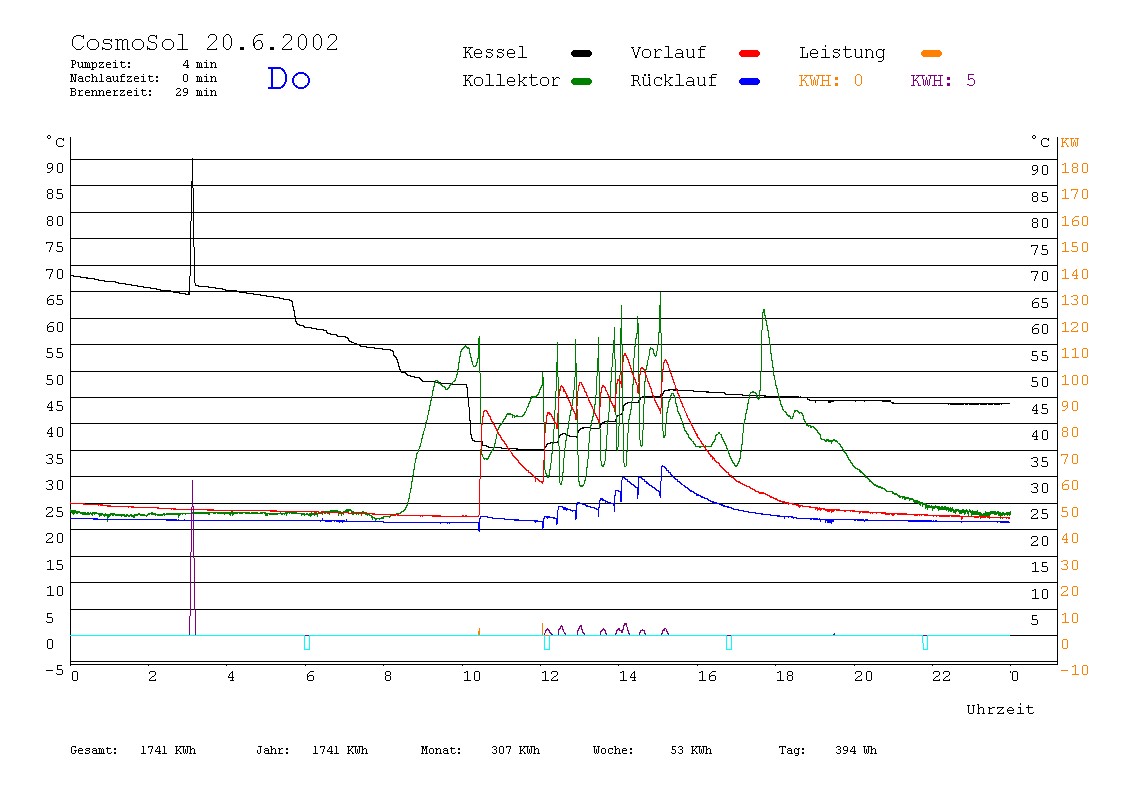Click the purple "KWH: 5" readout
Image resolution: width=1148 pixels, height=812 pixels.
[x=943, y=81]
